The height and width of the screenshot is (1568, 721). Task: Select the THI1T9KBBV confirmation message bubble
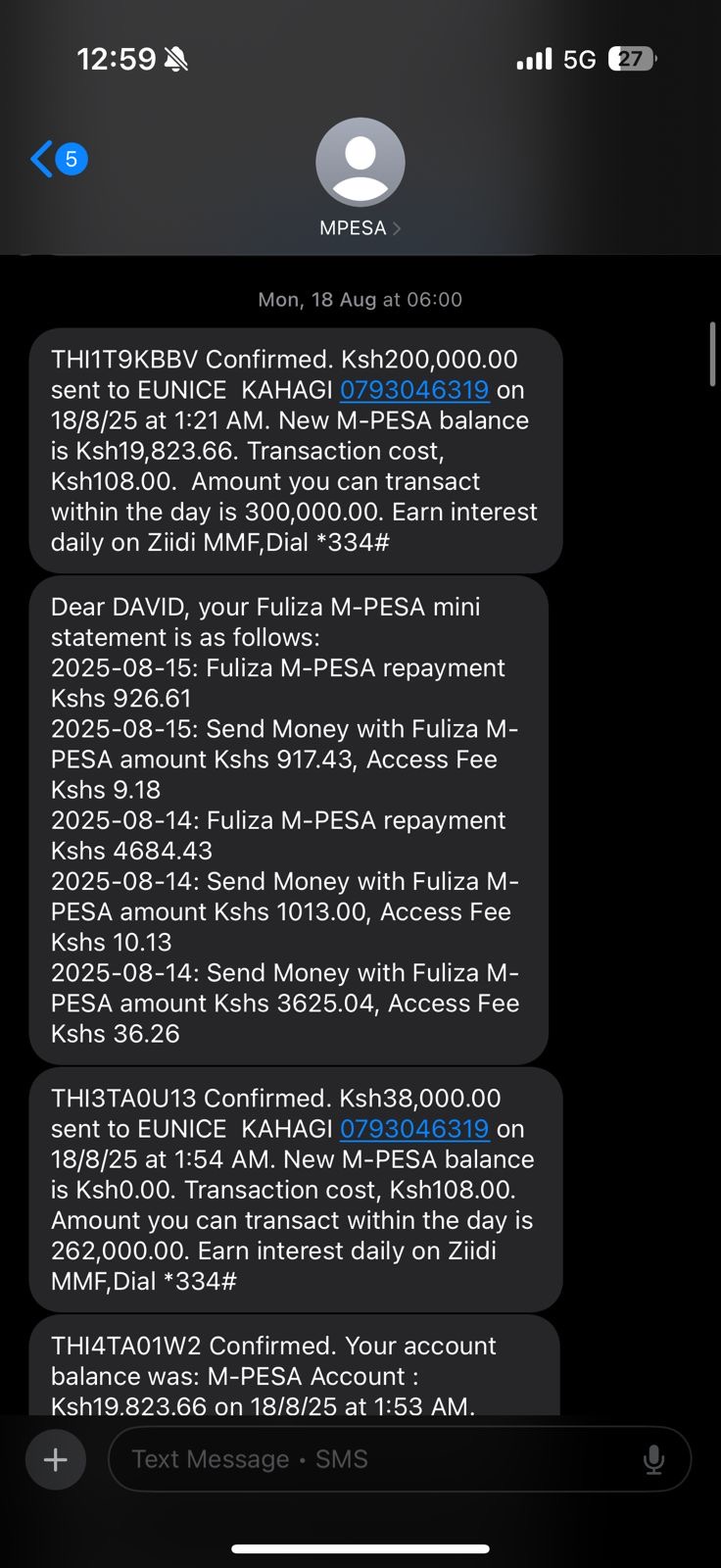(x=295, y=451)
